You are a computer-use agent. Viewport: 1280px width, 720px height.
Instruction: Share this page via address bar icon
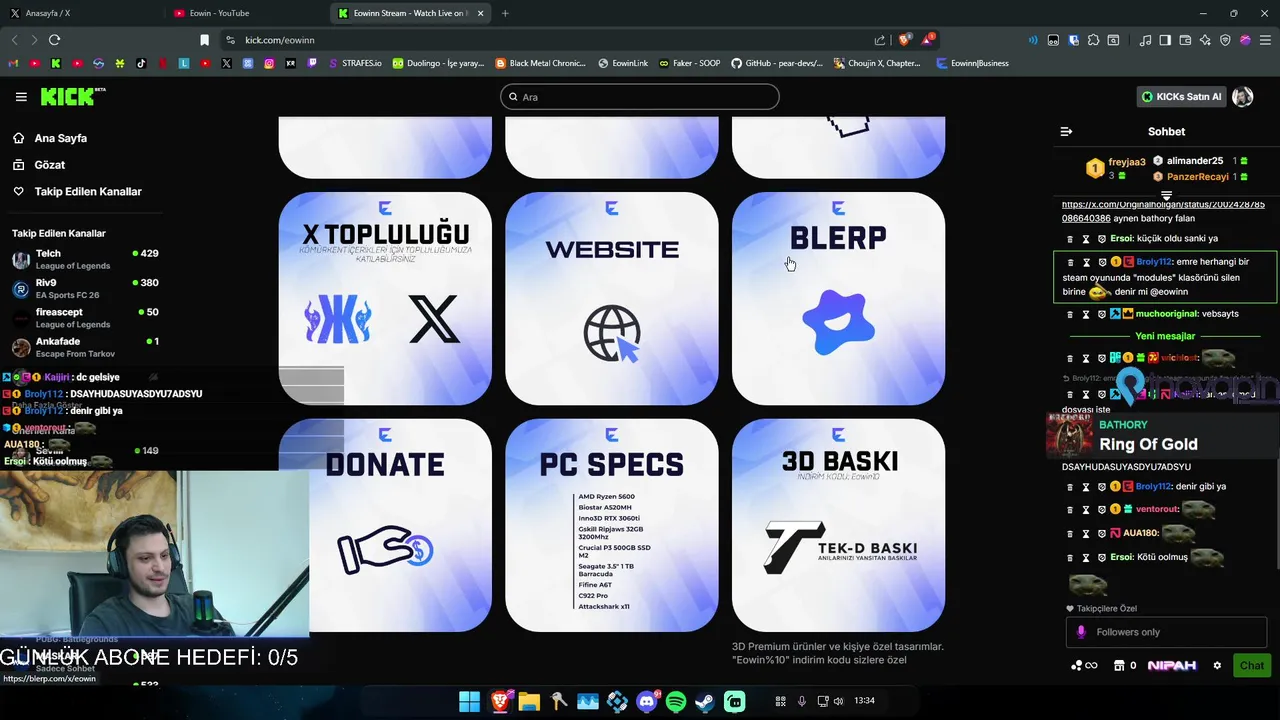coord(879,40)
